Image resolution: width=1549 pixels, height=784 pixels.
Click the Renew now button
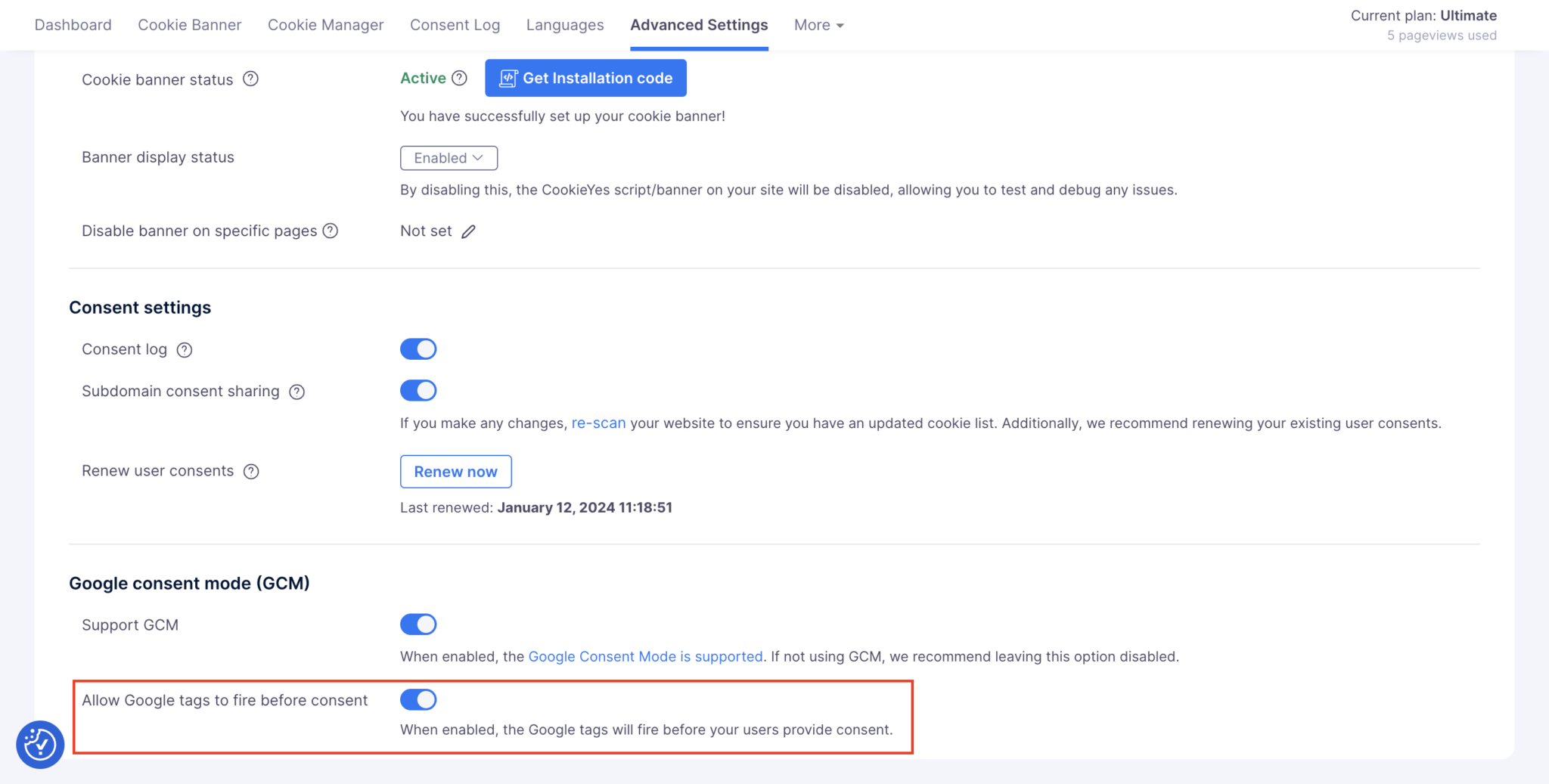coord(455,471)
